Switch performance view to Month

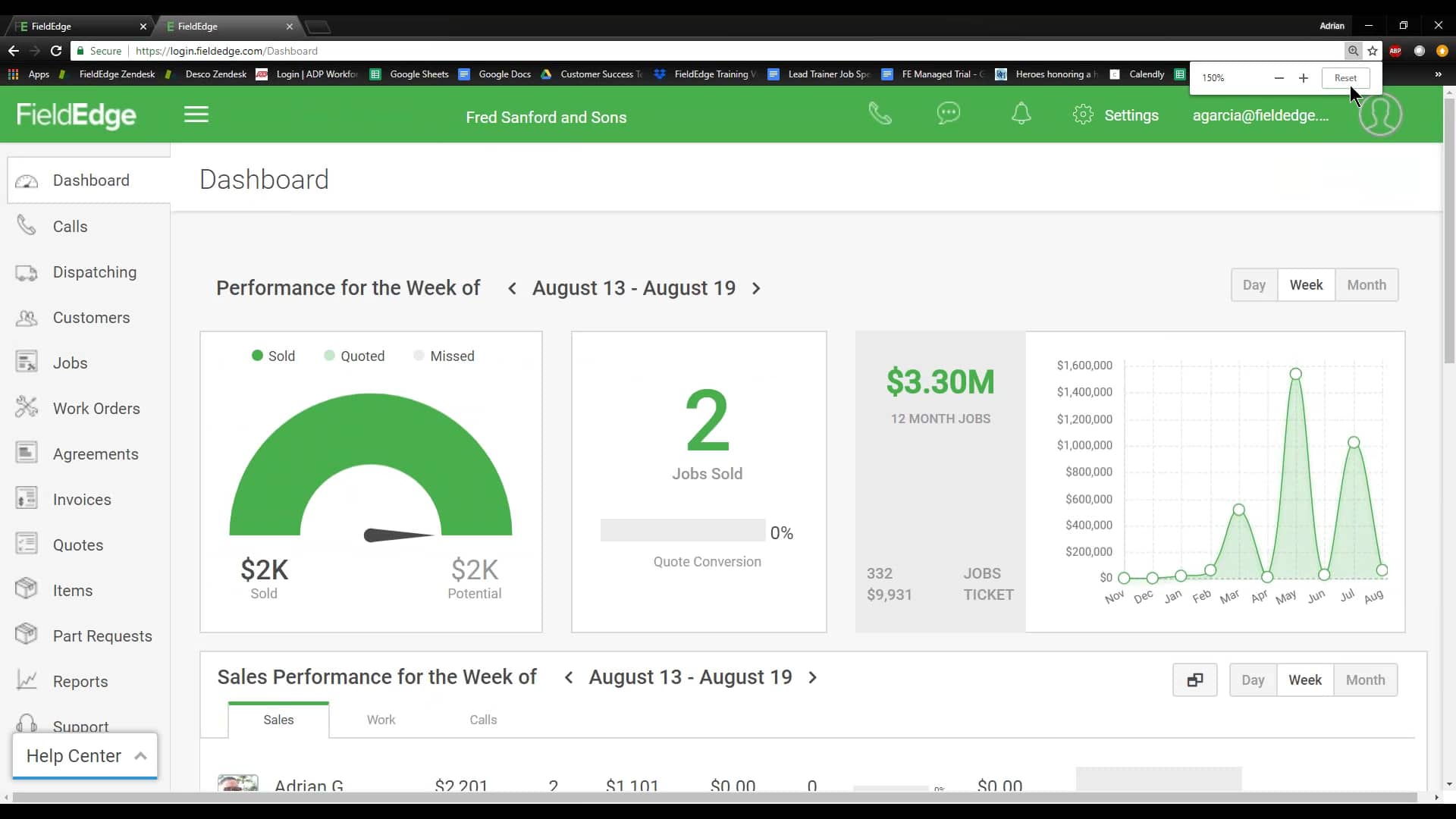tap(1367, 284)
